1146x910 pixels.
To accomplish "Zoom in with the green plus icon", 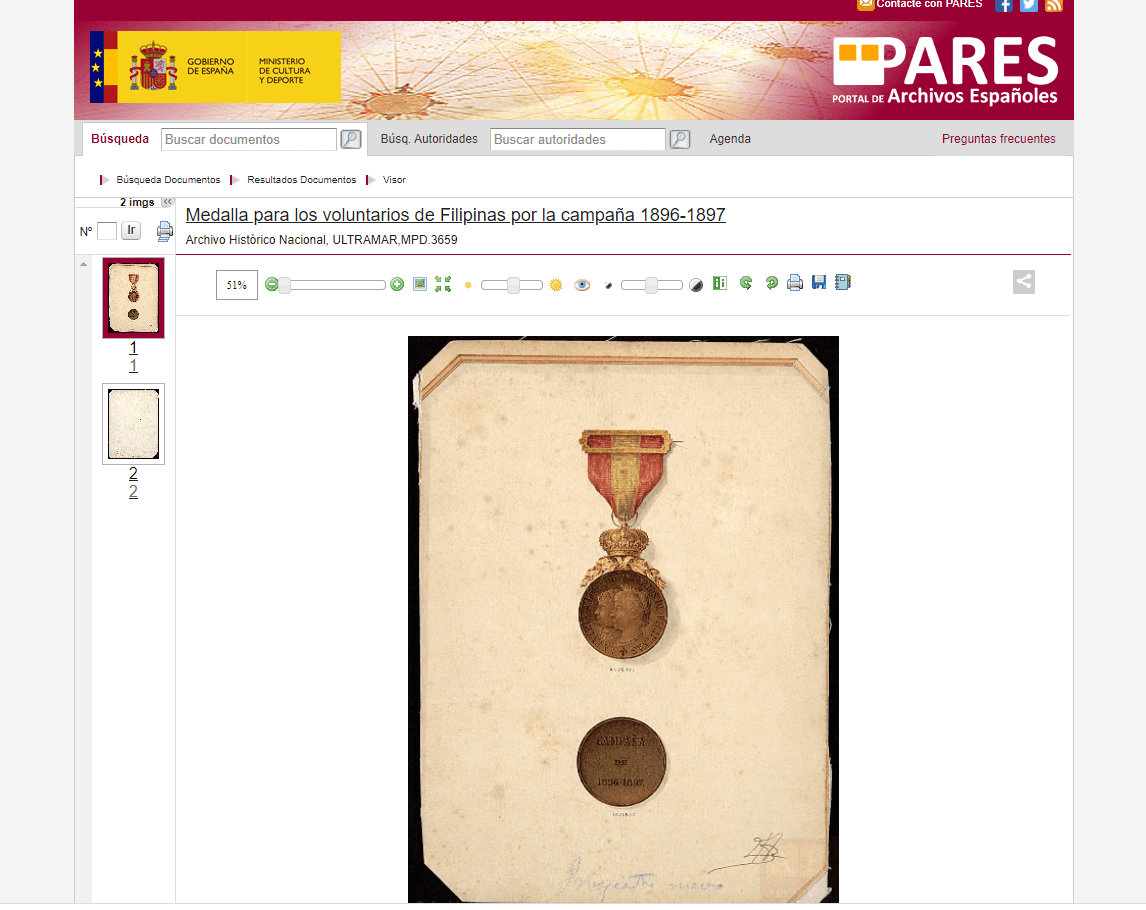I will [x=397, y=285].
